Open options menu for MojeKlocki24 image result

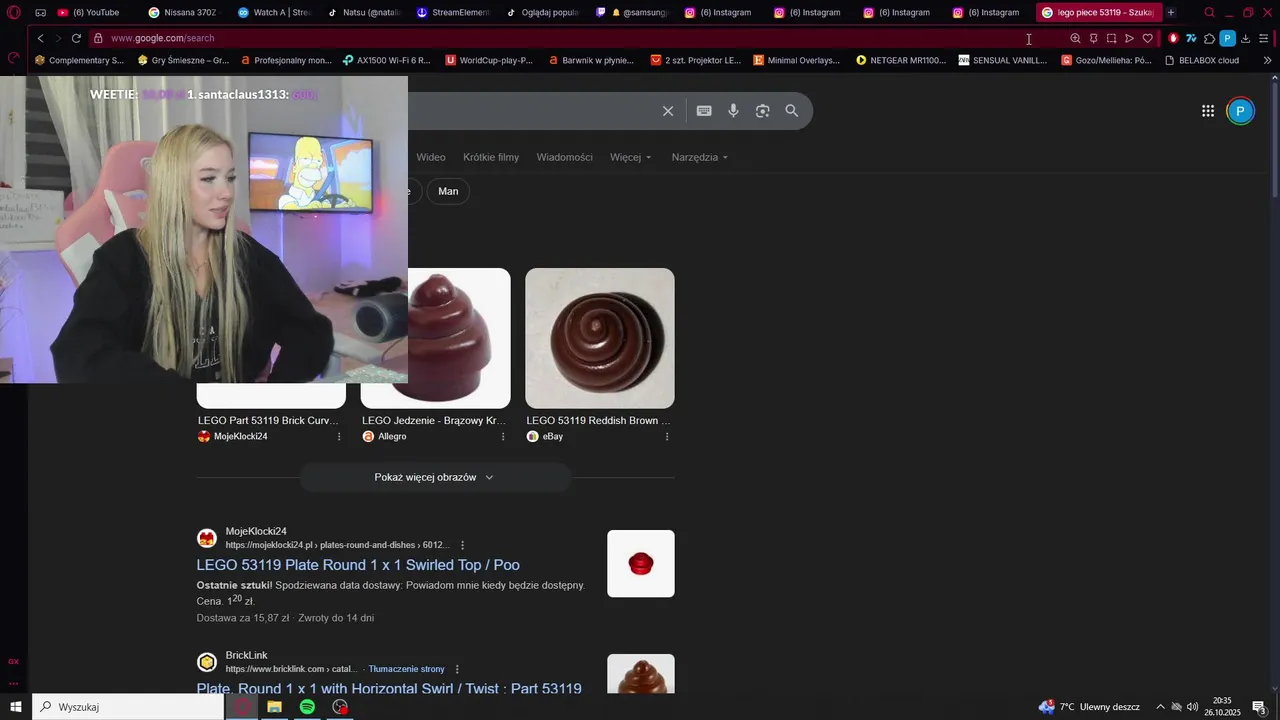[339, 437]
